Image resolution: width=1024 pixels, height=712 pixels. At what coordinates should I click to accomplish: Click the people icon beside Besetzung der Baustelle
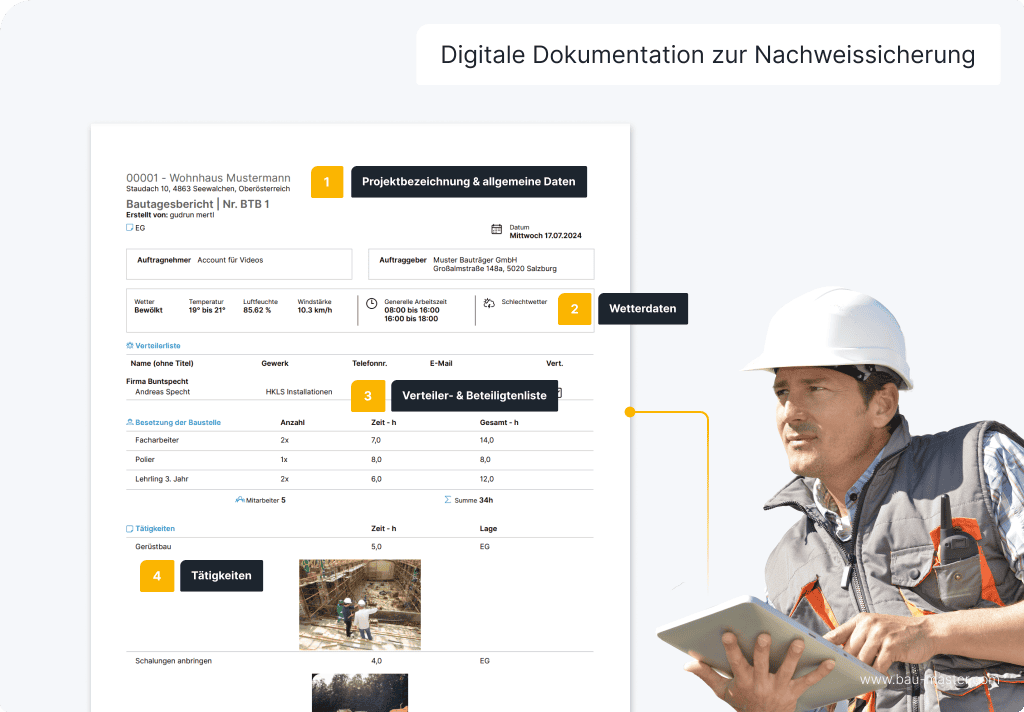pyautogui.click(x=129, y=422)
